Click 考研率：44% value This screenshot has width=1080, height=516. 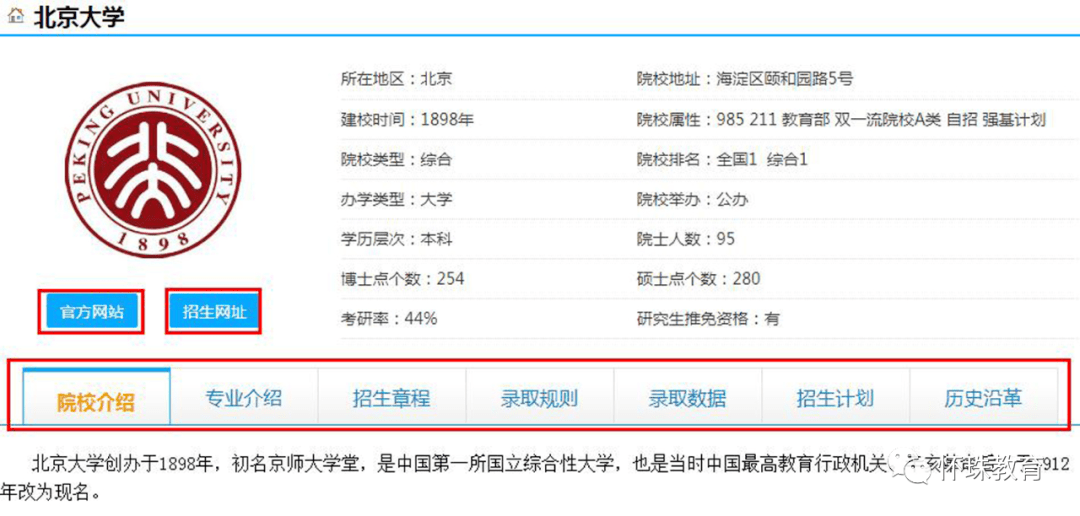(388, 319)
